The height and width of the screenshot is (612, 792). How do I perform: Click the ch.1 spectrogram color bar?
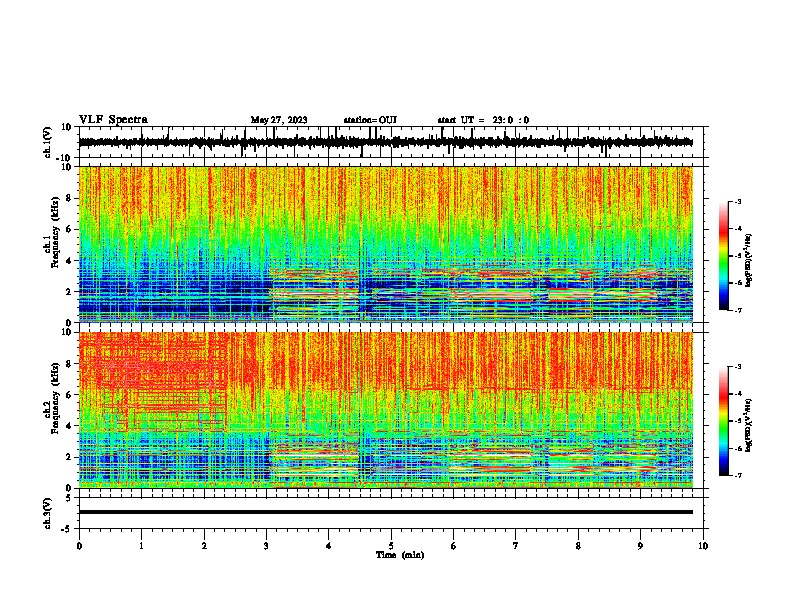(x=723, y=256)
